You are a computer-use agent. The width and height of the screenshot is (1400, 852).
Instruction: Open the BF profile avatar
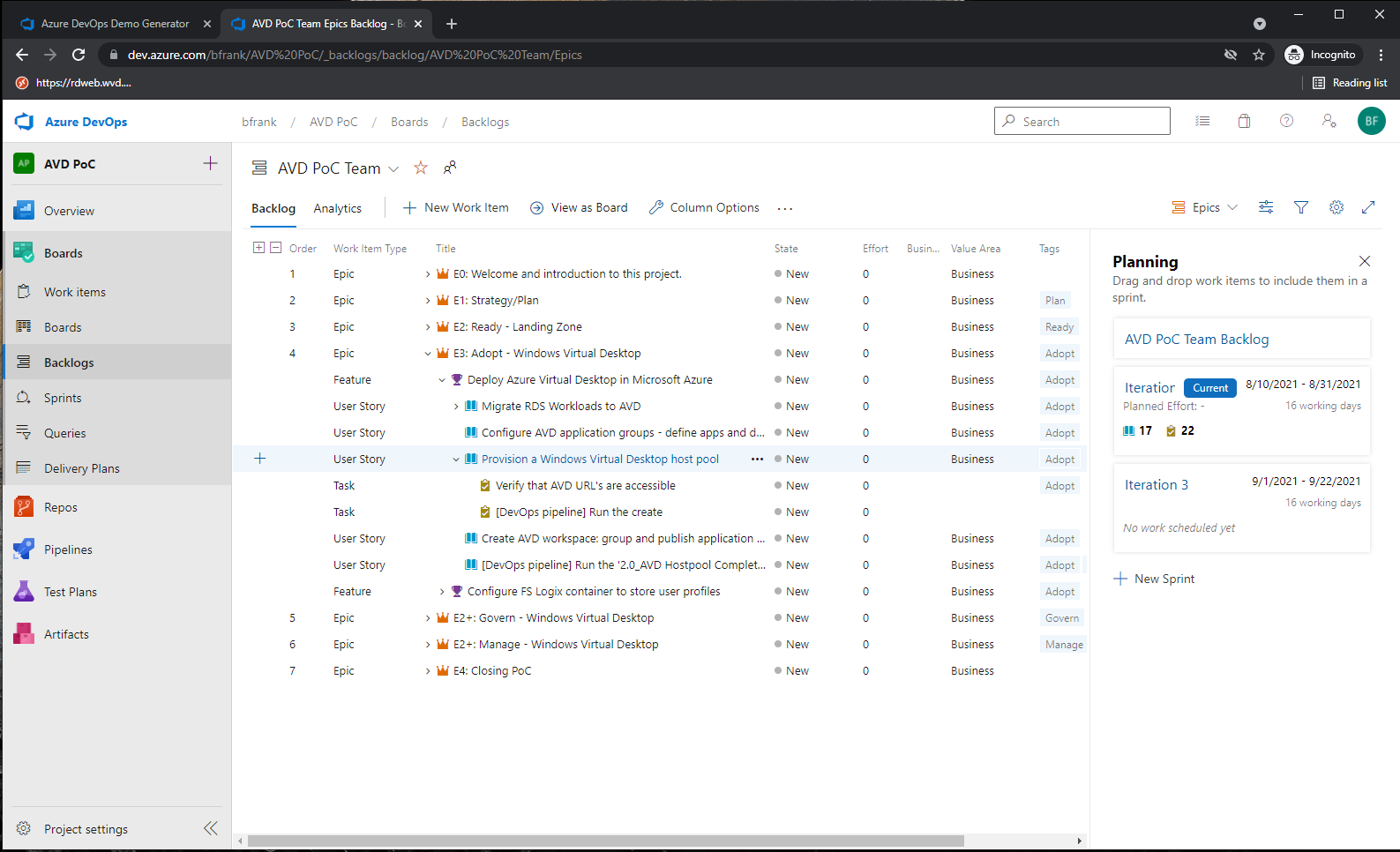tap(1371, 121)
